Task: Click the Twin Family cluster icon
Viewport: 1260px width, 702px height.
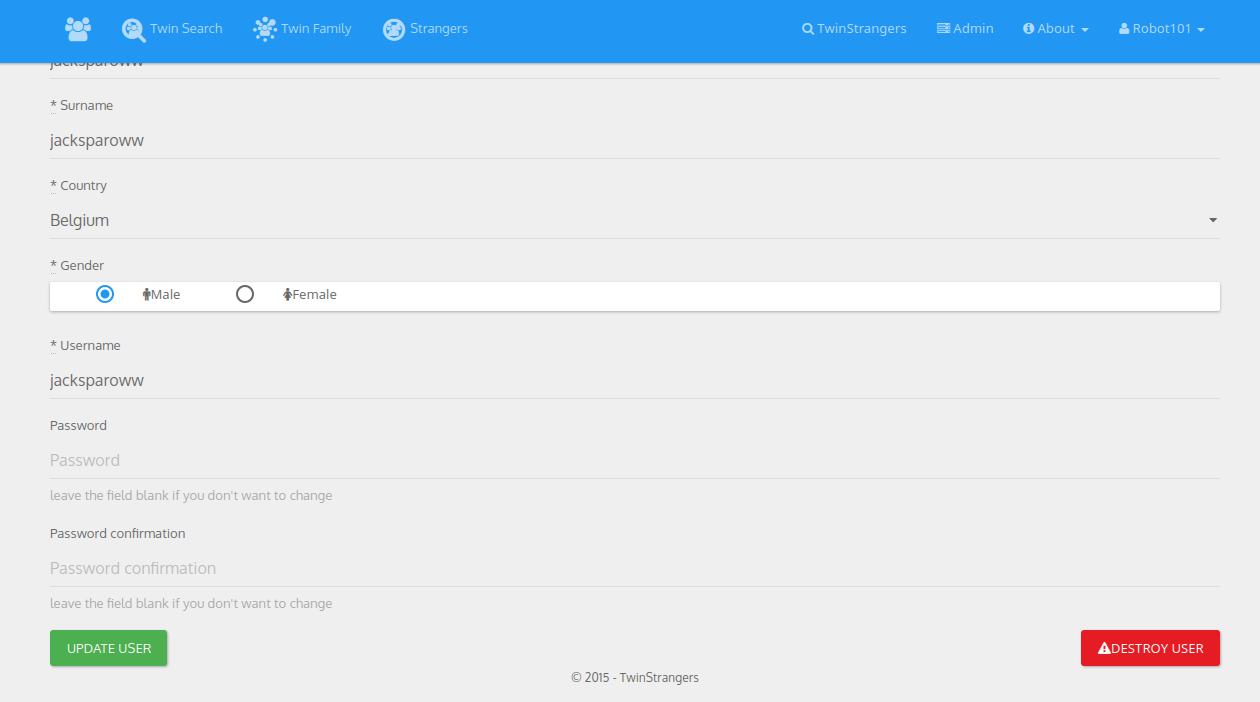Action: (x=265, y=29)
